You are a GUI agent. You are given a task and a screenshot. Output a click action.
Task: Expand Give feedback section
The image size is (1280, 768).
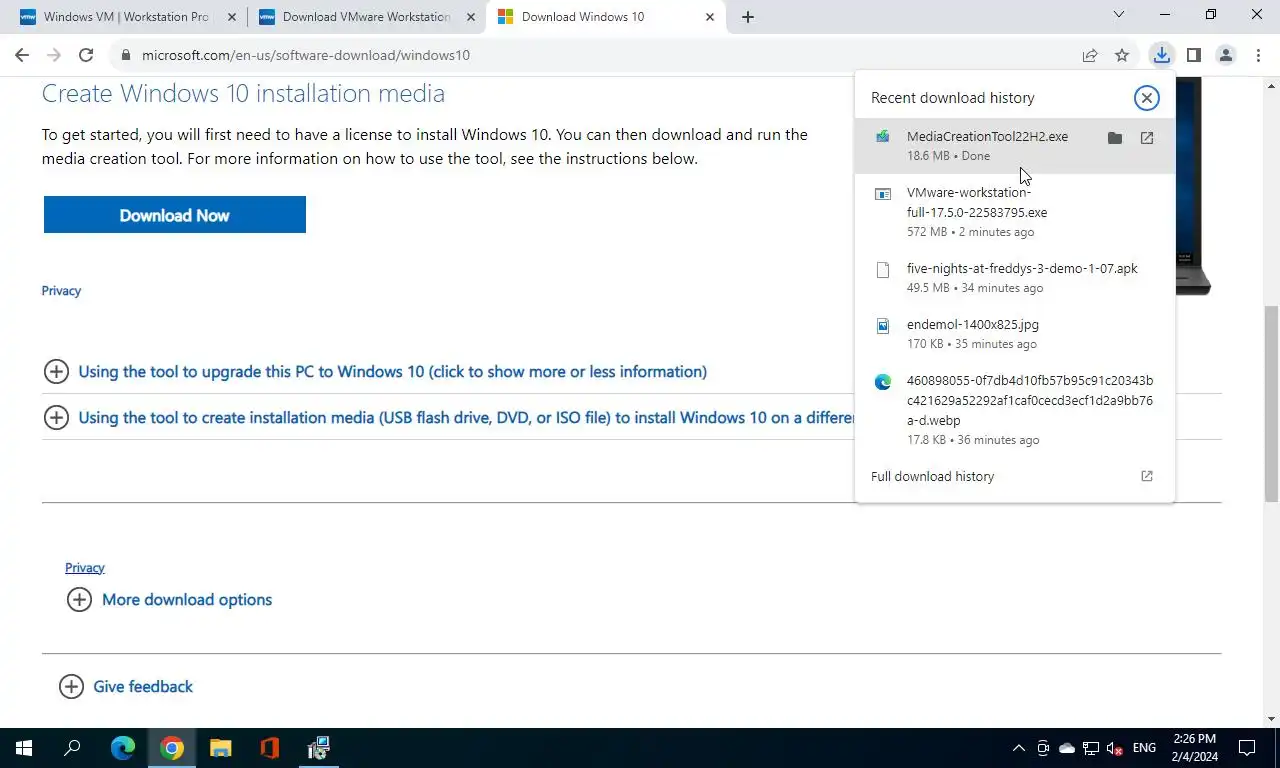click(126, 687)
